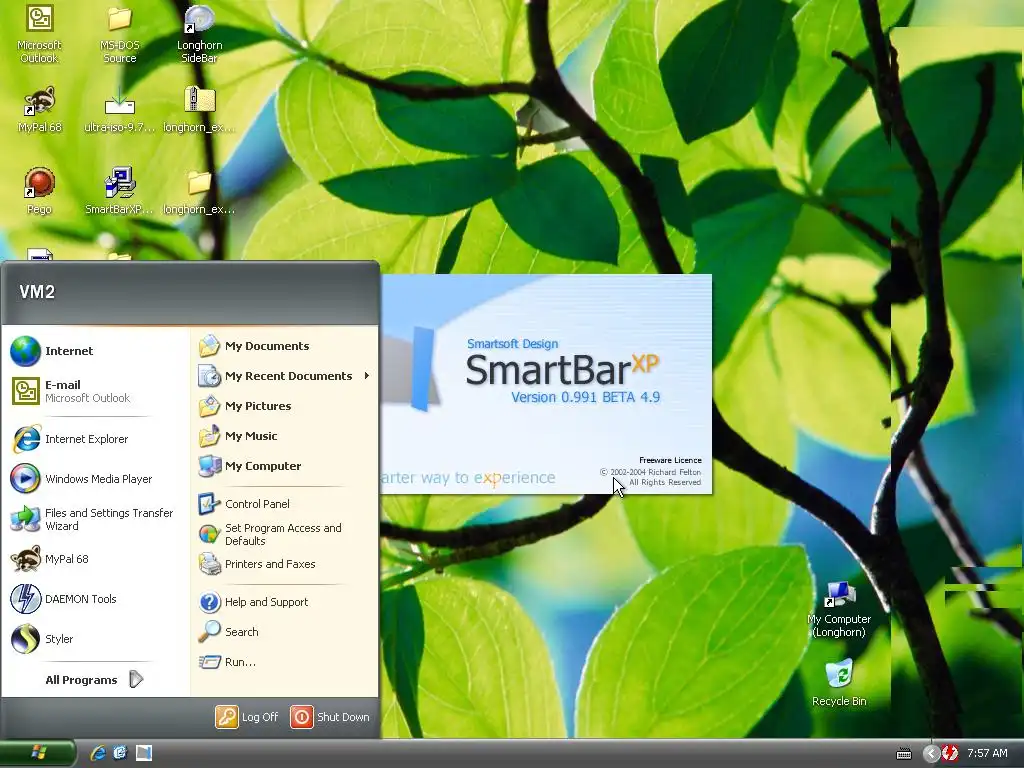Open Files and Settings Transfer Wizard
The height and width of the screenshot is (768, 1024).
coord(95,519)
